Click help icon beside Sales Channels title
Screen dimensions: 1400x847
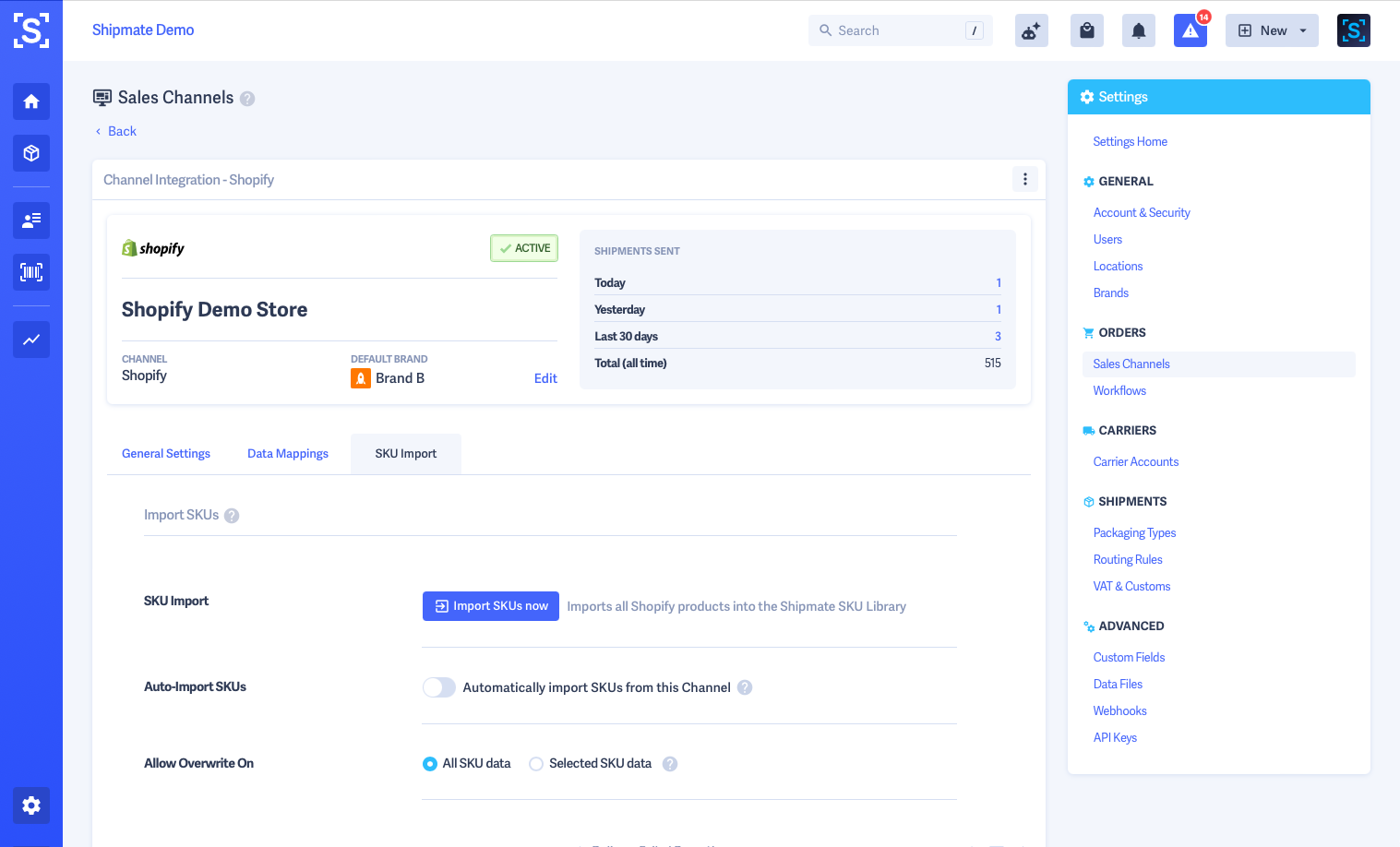[x=247, y=99]
